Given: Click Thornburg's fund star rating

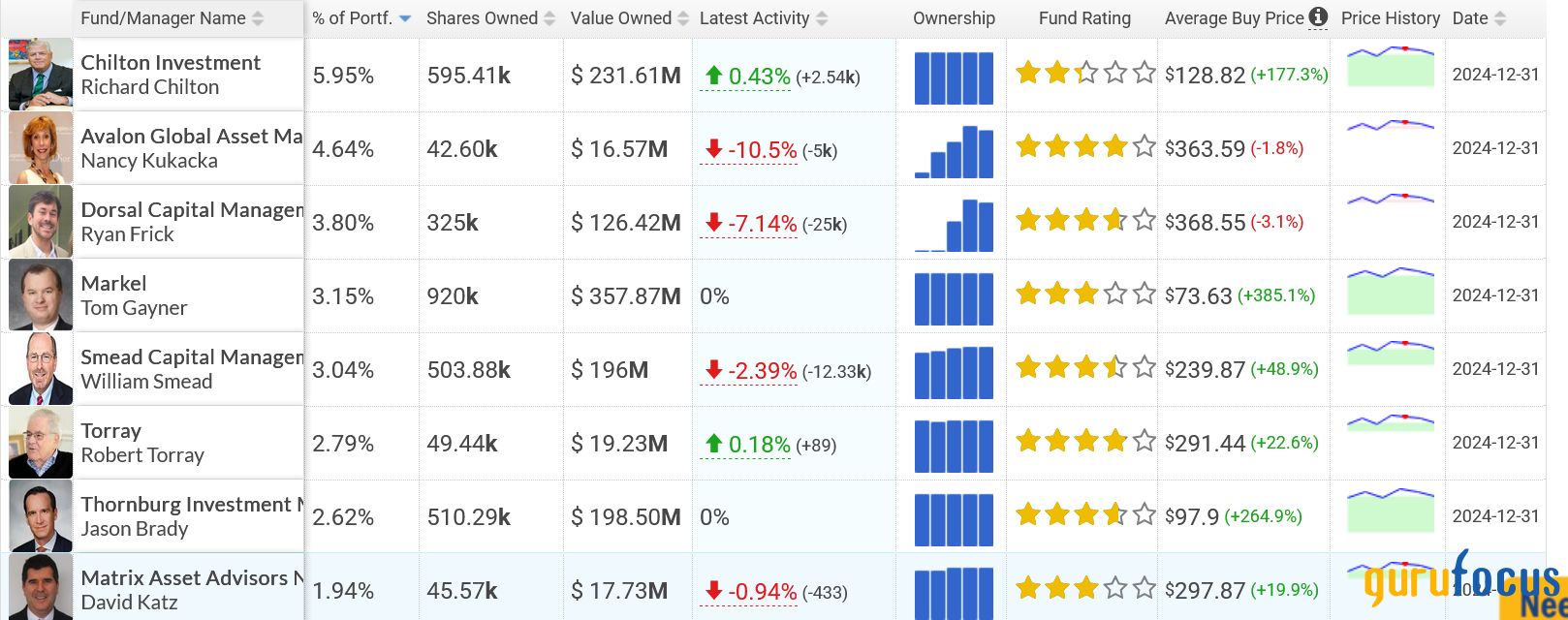Looking at the screenshot, I should tap(1085, 513).
